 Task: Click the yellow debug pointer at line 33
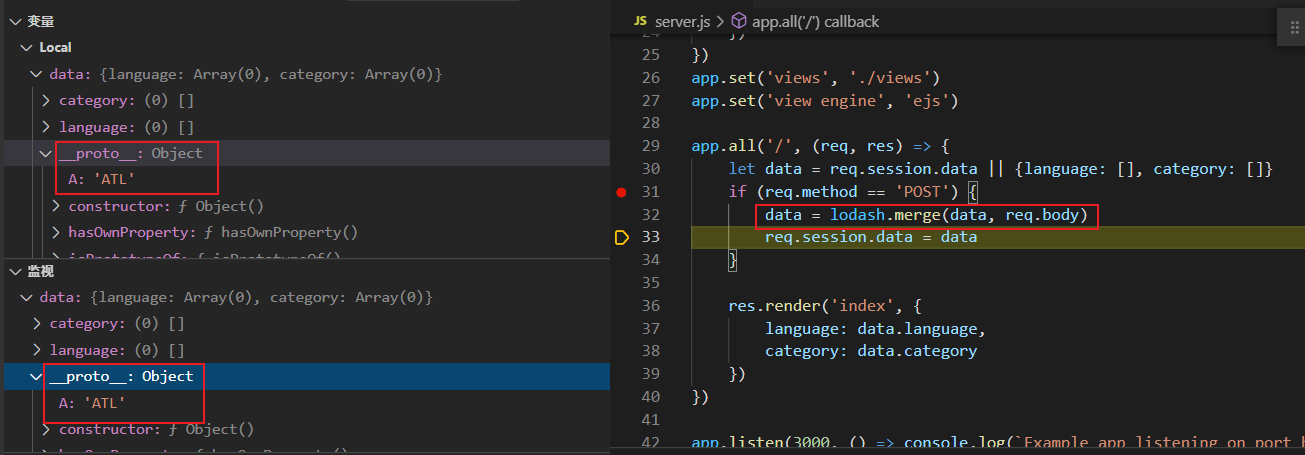coord(621,237)
